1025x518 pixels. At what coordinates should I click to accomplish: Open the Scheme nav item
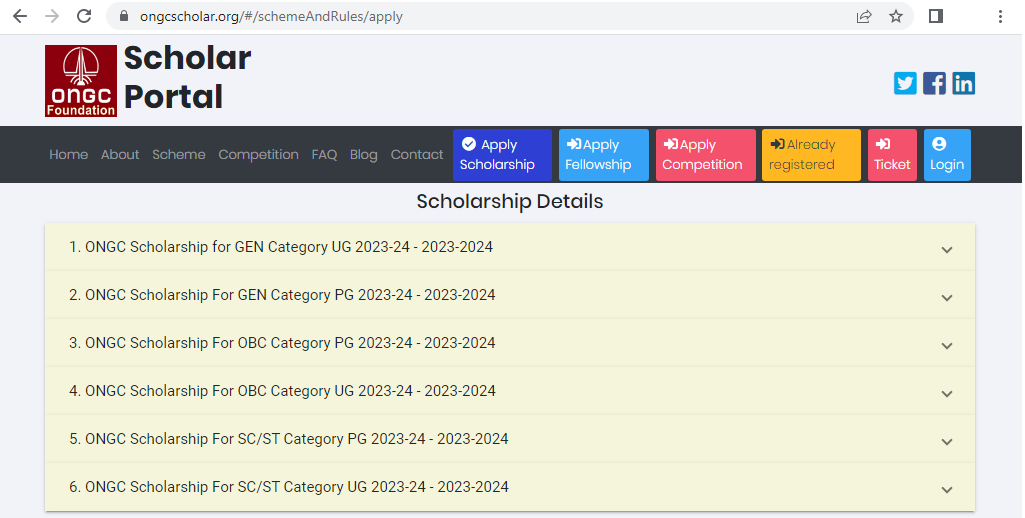pos(179,154)
